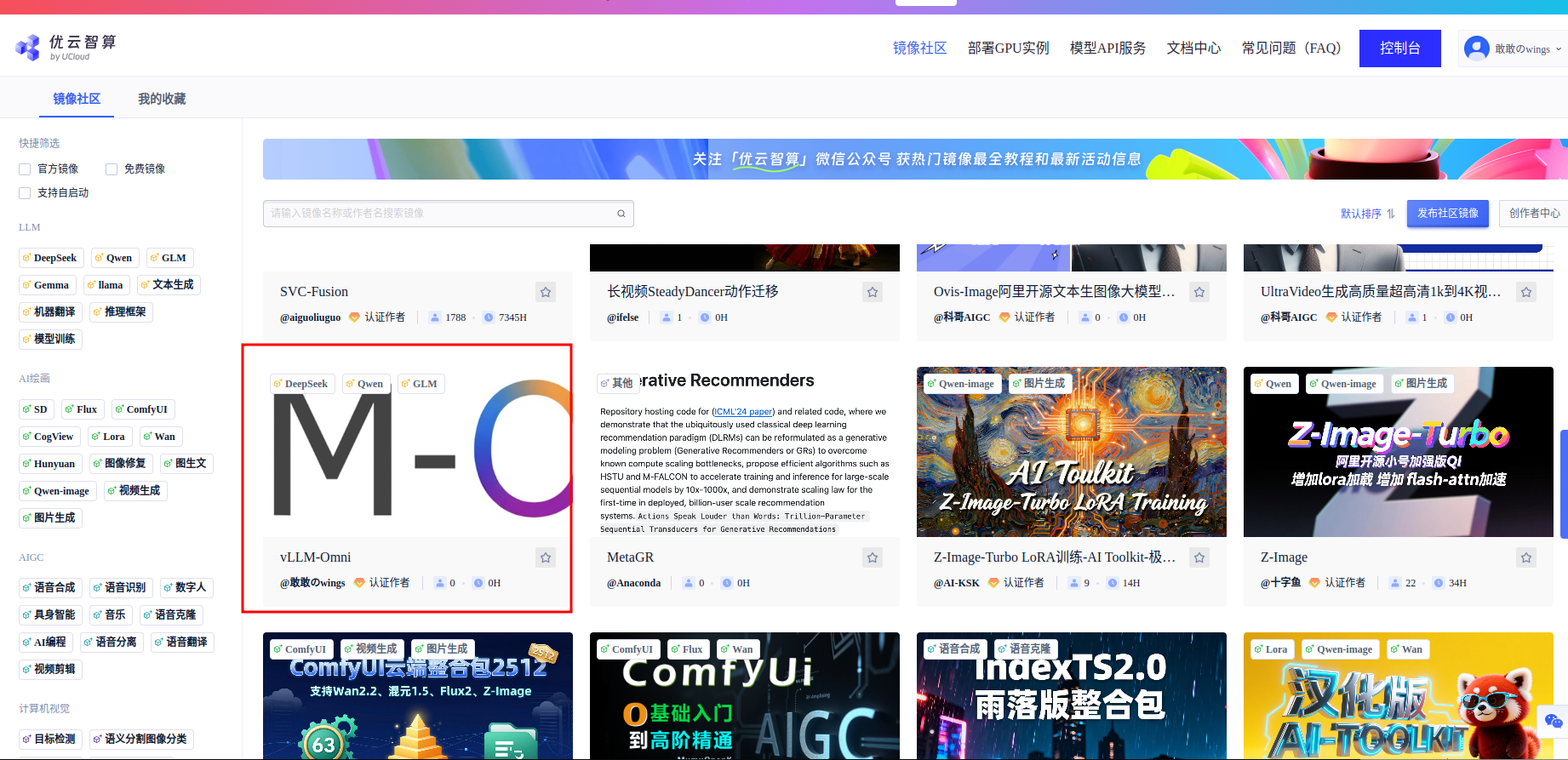Click the 控制台 button

1400,49
